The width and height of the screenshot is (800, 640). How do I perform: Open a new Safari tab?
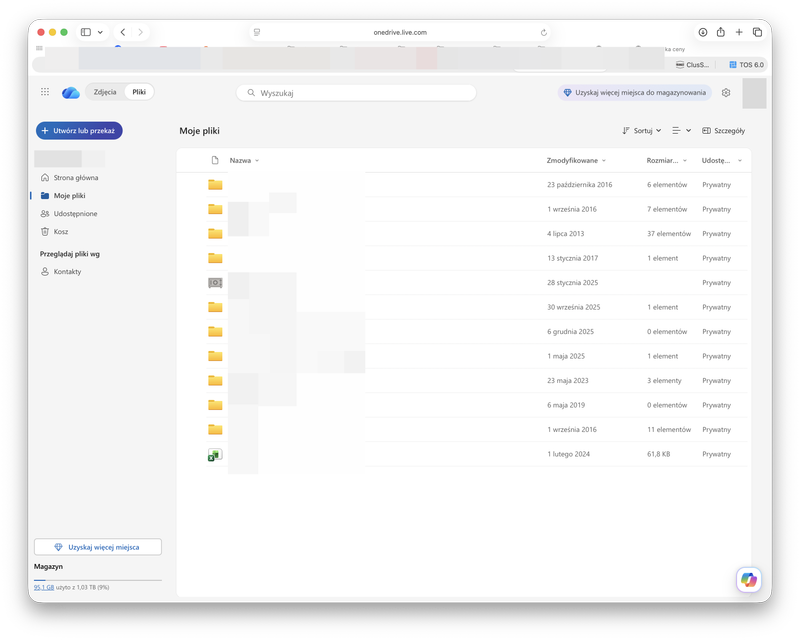pos(739,32)
